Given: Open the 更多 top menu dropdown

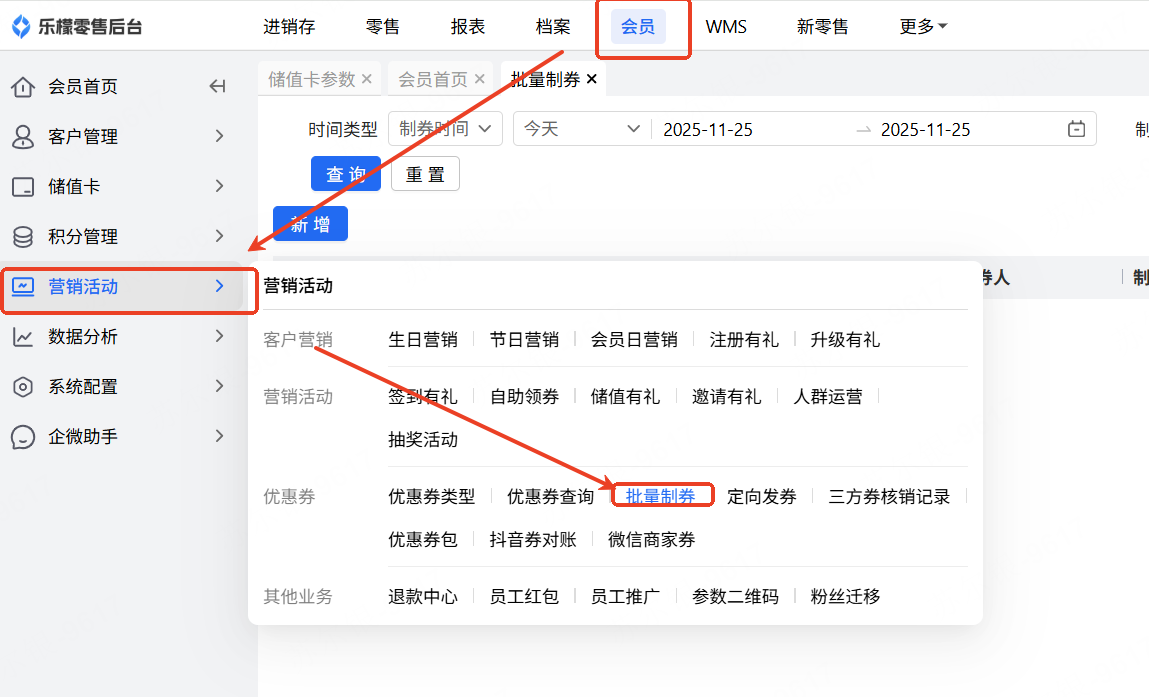Looking at the screenshot, I should point(923,26).
